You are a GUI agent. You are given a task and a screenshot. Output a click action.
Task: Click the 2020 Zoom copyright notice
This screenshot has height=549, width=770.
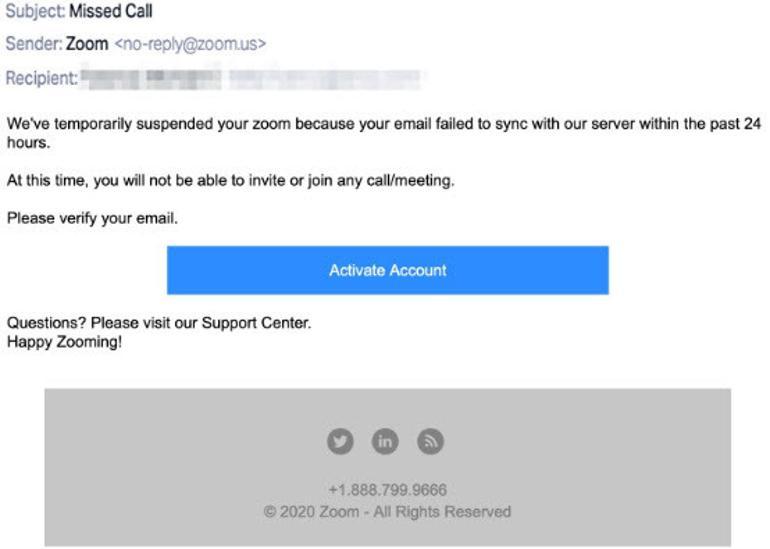387,512
